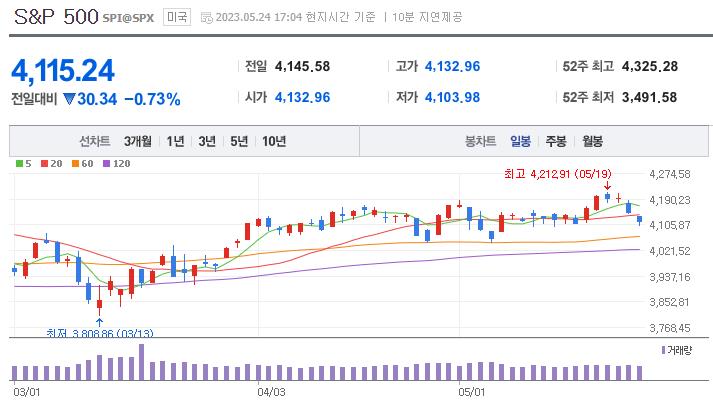Click the tallest volume bar in March

pos(141,362)
